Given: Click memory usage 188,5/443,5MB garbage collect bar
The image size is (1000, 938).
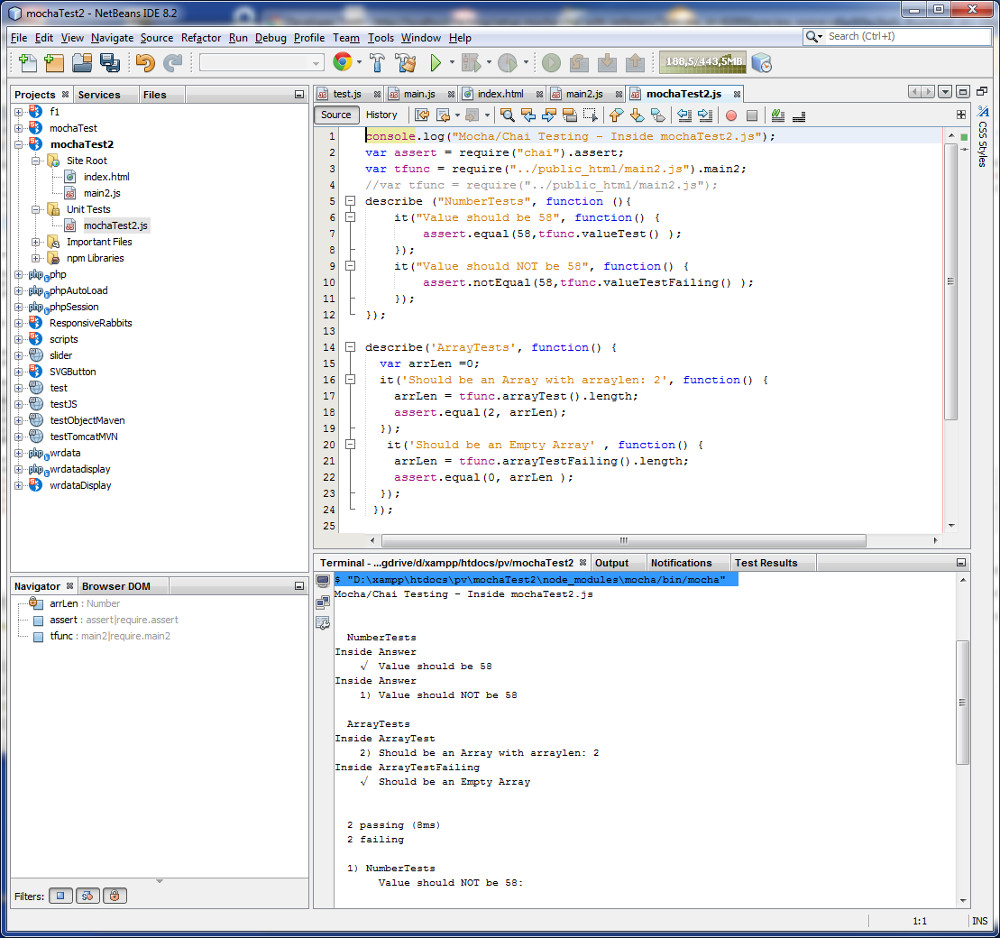Looking at the screenshot, I should coord(703,62).
